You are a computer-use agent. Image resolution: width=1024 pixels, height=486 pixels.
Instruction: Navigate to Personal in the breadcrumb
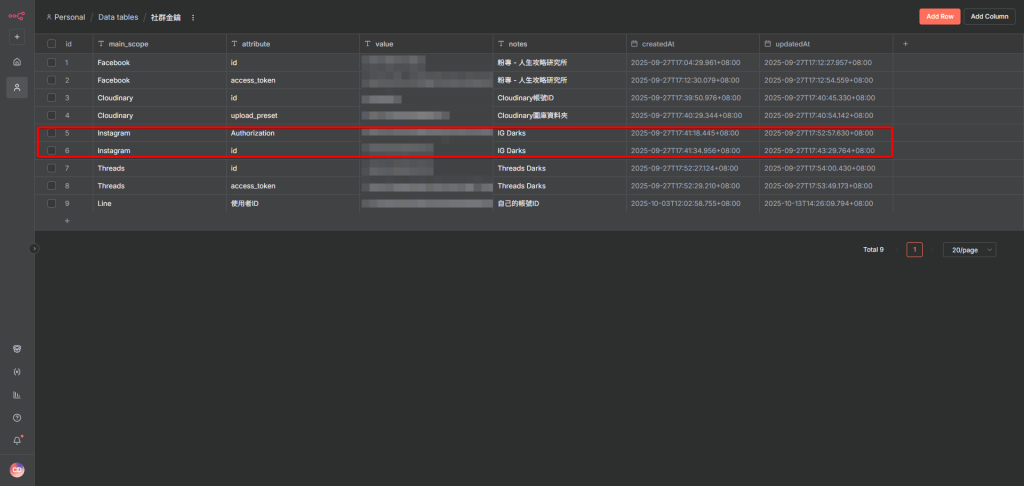66,17
